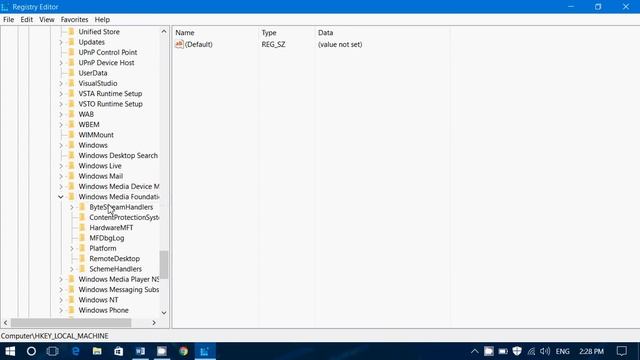Open the View menu

click(47, 20)
